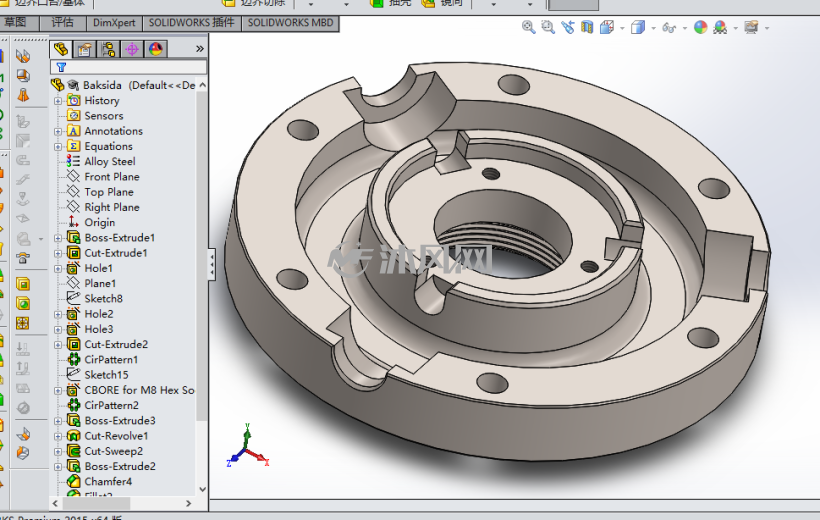
Task: Expand the Cut-Extrude1 feature
Action: point(58,253)
